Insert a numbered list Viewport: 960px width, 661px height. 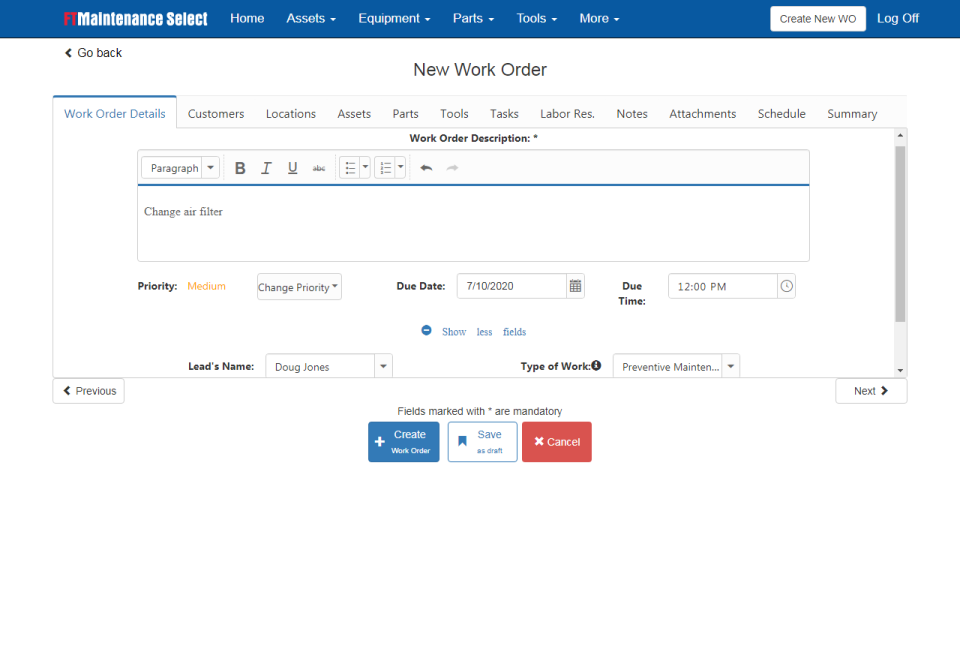(385, 168)
